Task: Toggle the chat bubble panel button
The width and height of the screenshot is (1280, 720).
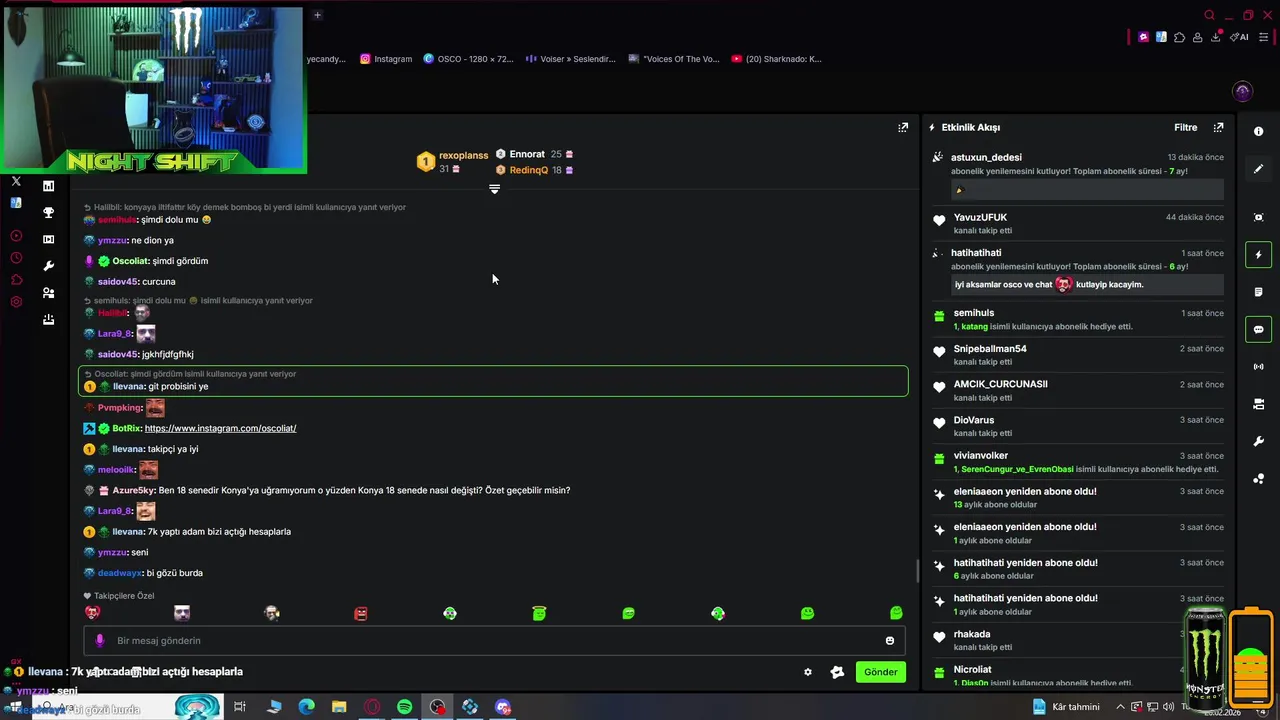Action: click(x=1258, y=329)
